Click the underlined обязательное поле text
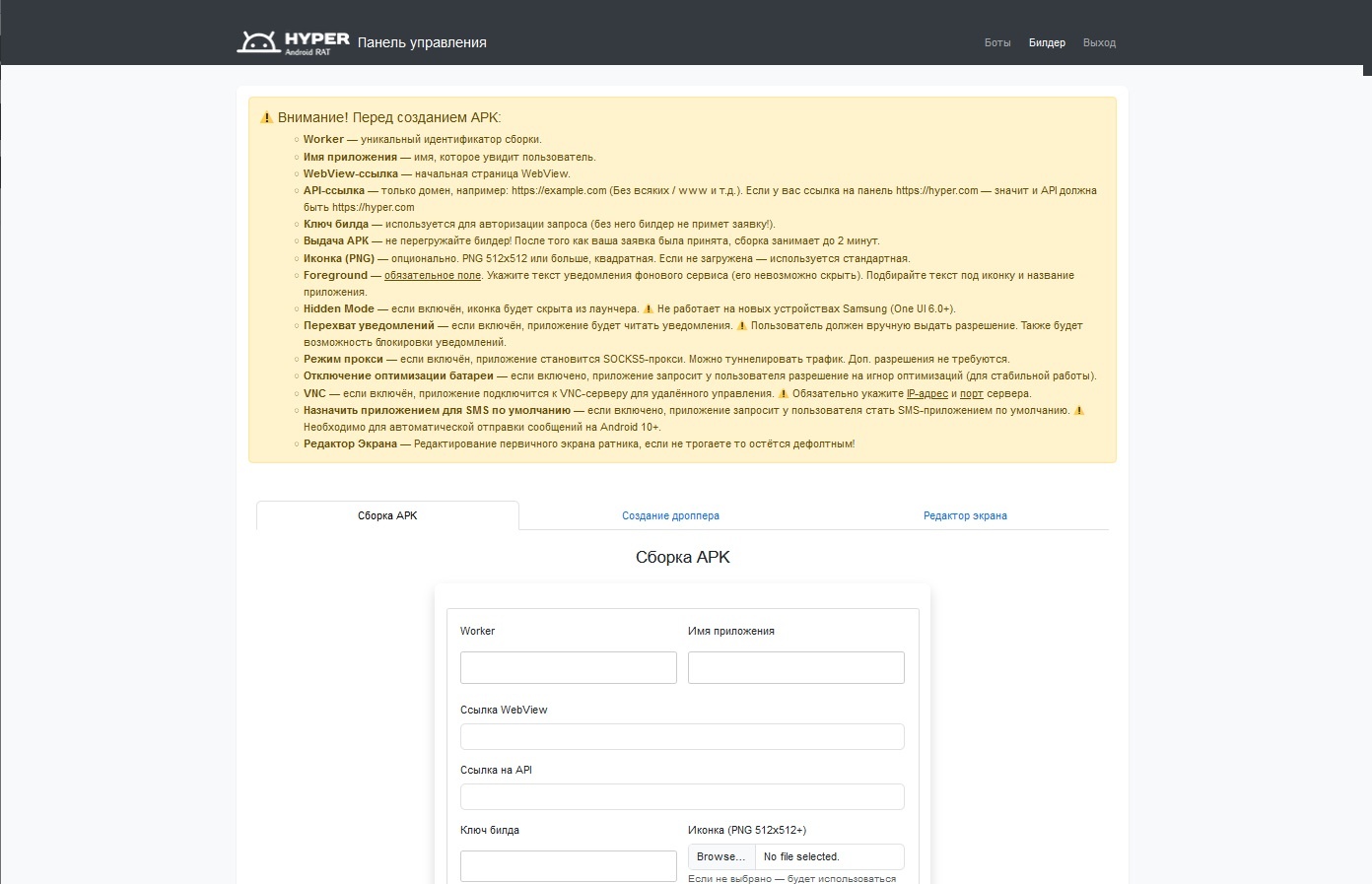 pos(433,276)
